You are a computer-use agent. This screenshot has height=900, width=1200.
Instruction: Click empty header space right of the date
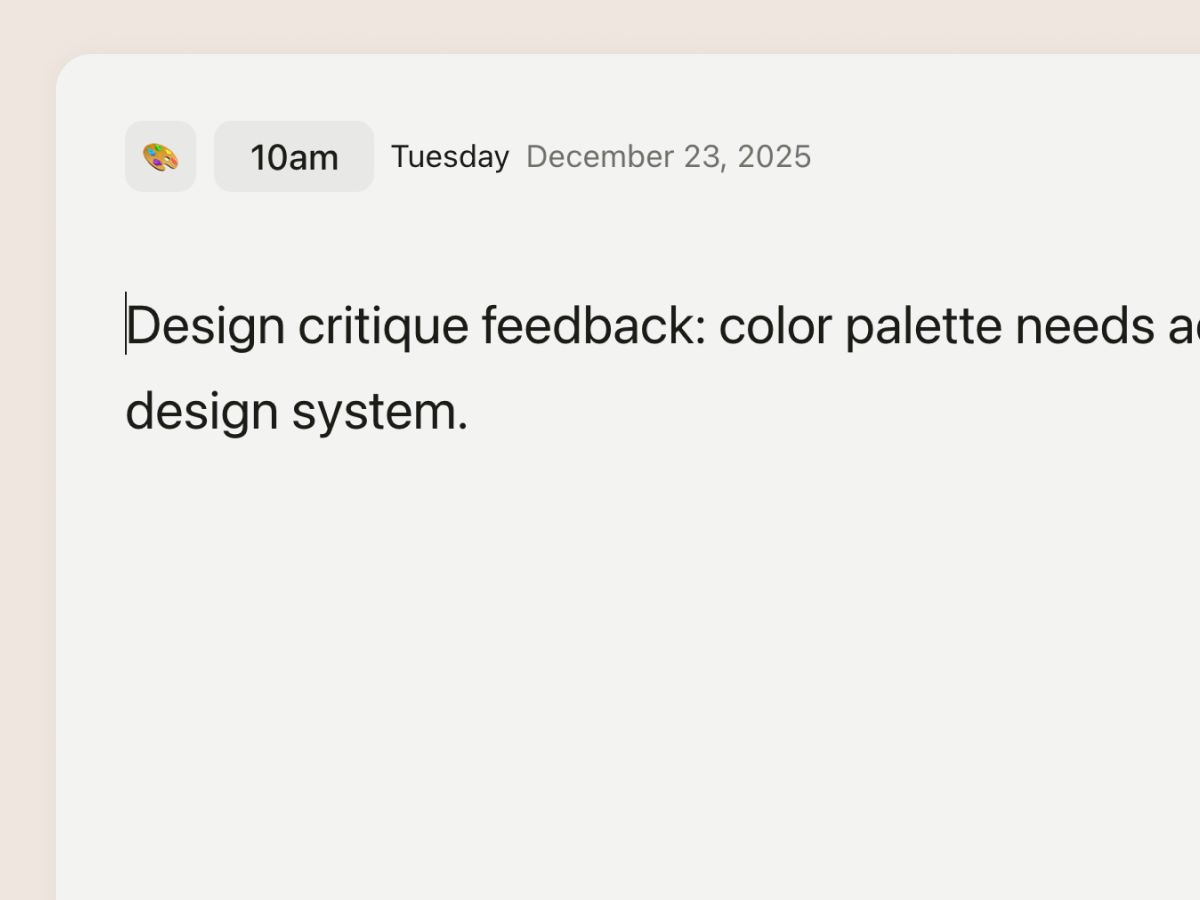(x=1000, y=157)
